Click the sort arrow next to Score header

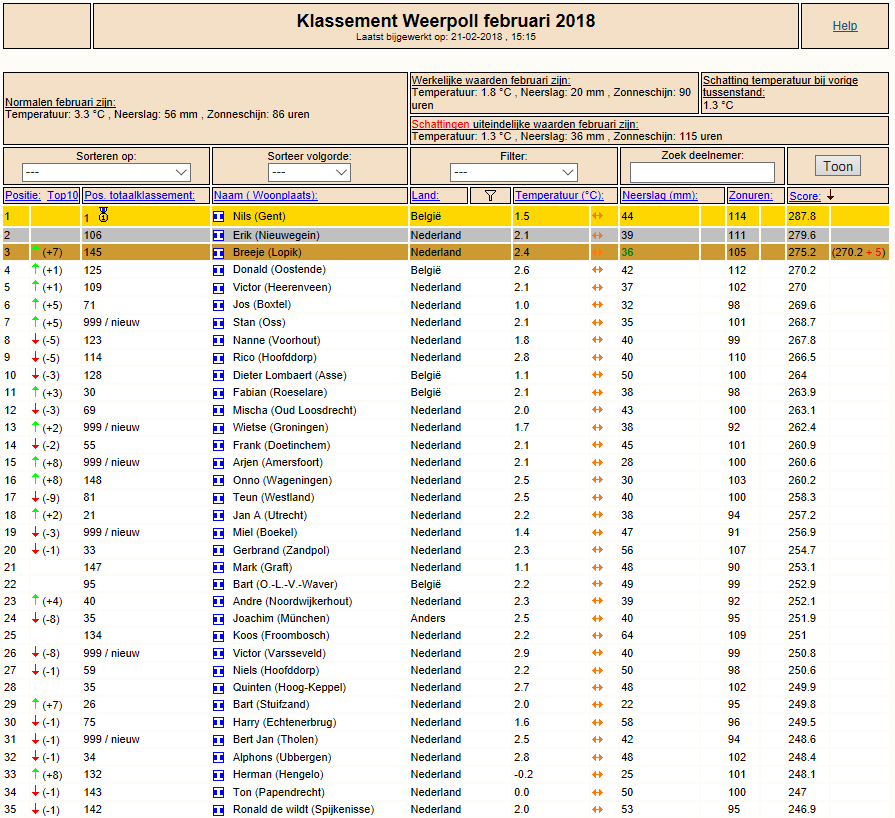point(831,196)
